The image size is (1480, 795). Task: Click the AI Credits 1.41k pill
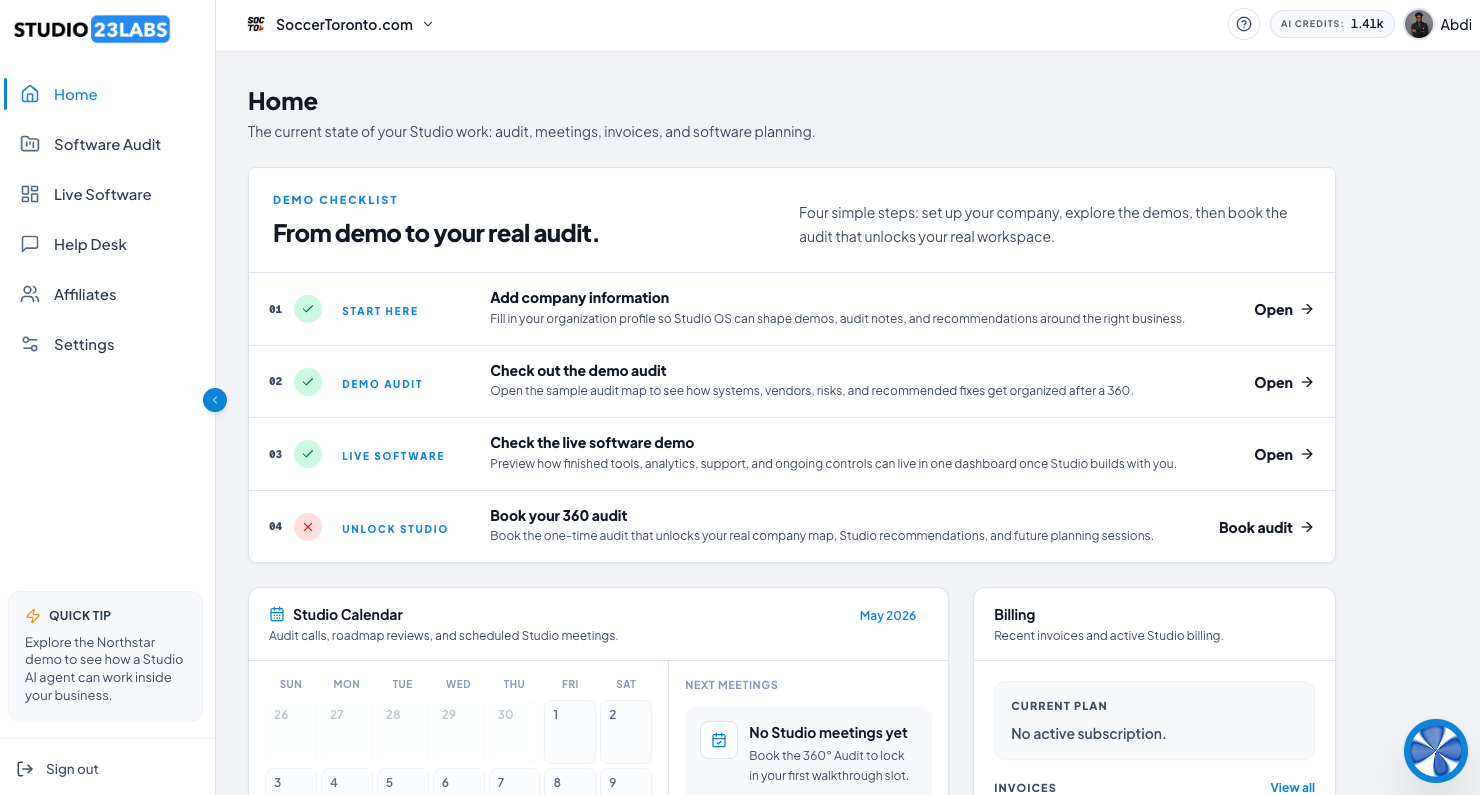pos(1332,24)
